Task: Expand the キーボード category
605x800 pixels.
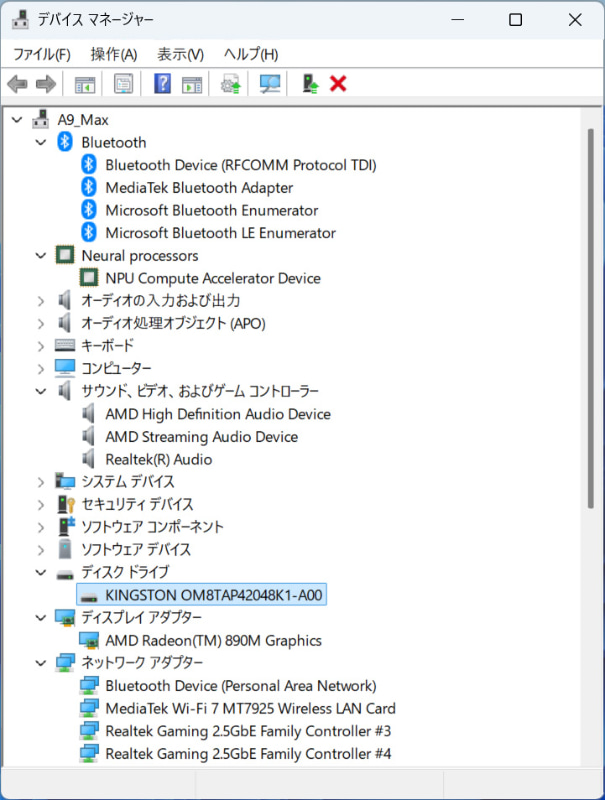Action: click(x=41, y=346)
